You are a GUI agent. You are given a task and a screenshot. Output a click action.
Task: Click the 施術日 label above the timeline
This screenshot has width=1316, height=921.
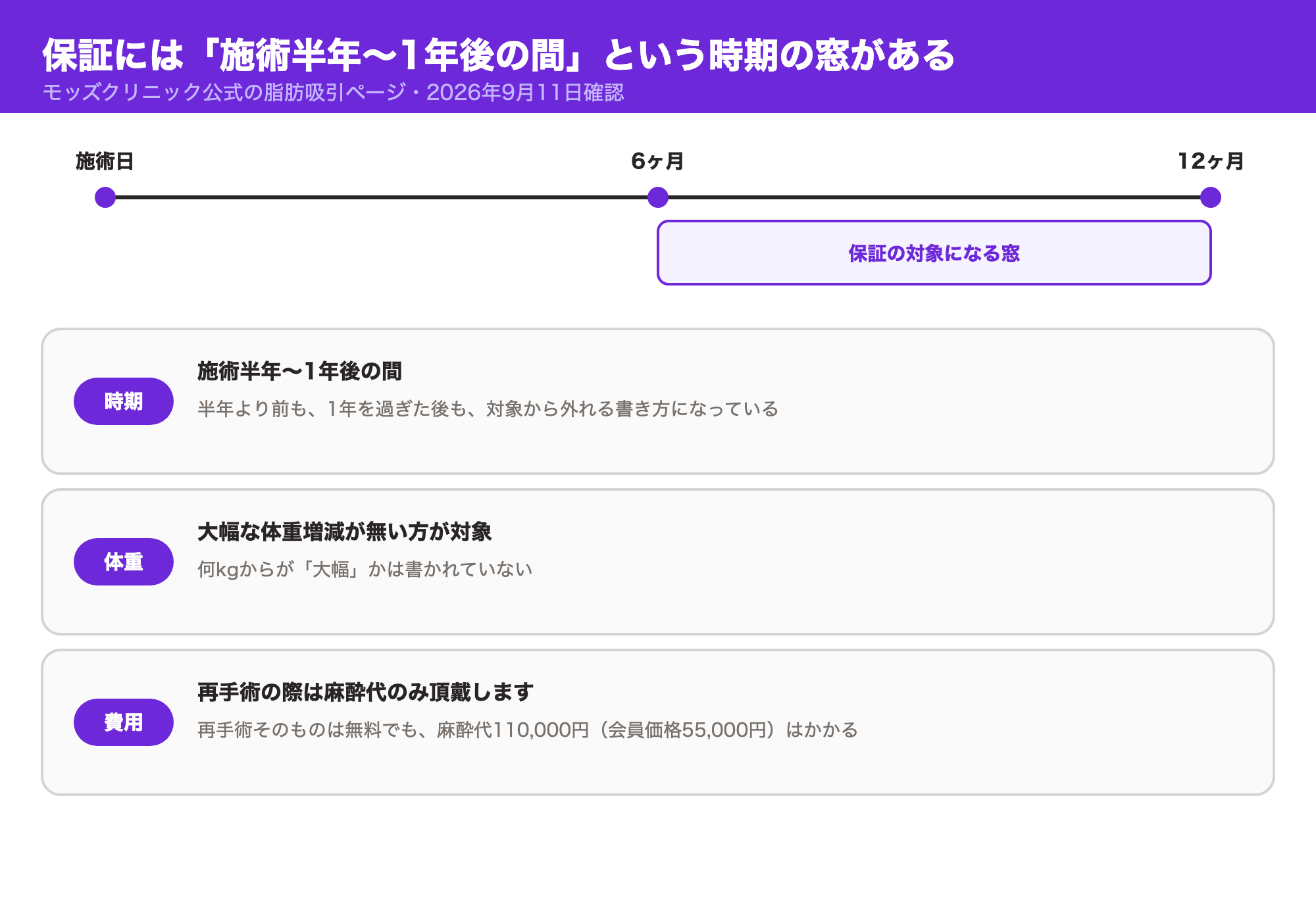tap(105, 161)
